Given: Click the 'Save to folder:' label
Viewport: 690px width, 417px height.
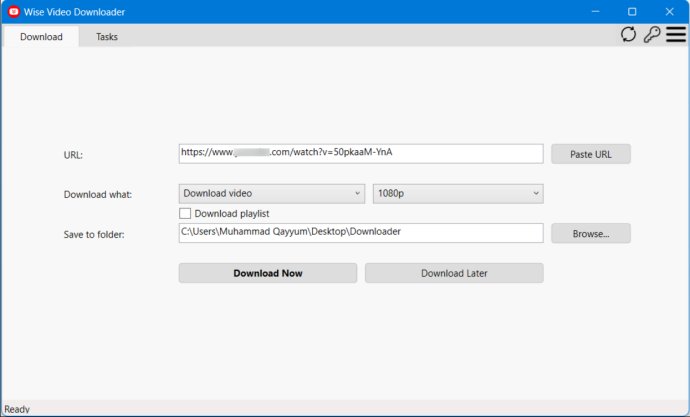Looking at the screenshot, I should [94, 234].
